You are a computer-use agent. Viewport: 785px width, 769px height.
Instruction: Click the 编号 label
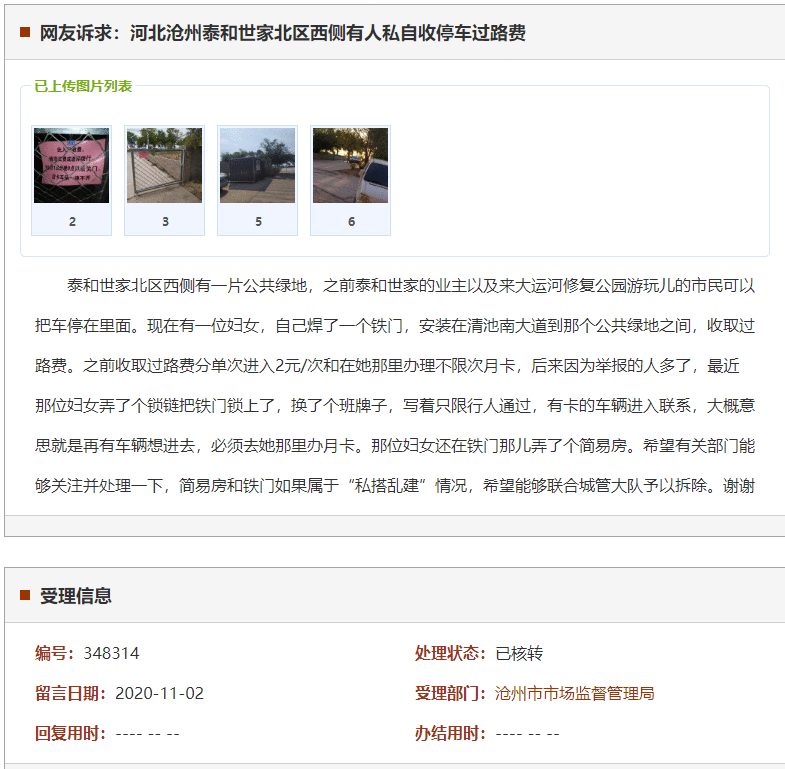pos(55,653)
